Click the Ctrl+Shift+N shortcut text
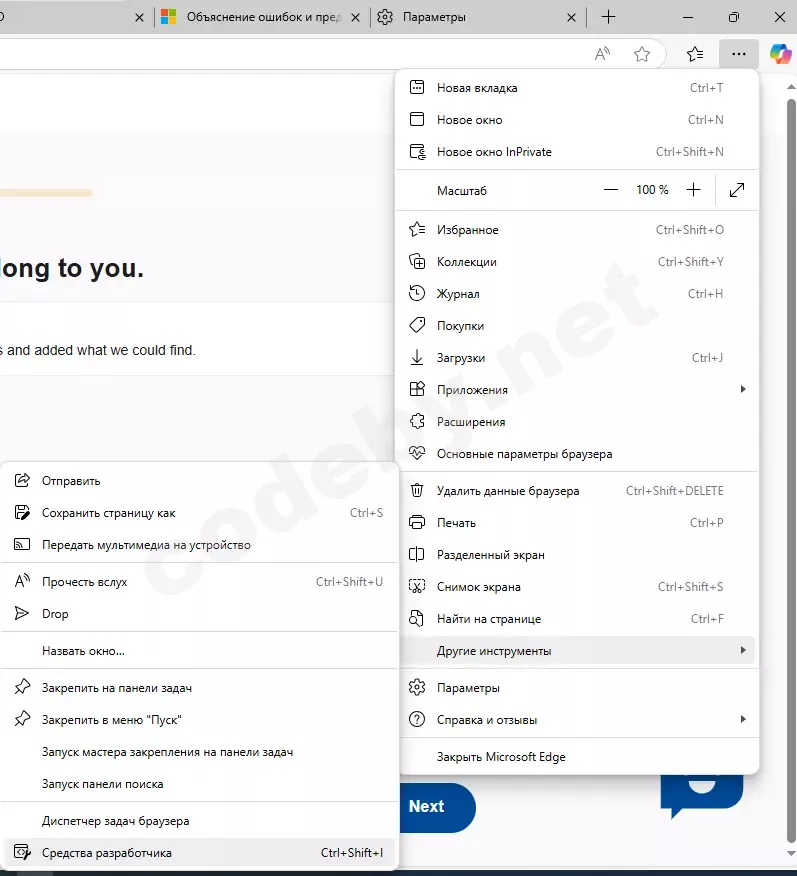 tap(689, 151)
